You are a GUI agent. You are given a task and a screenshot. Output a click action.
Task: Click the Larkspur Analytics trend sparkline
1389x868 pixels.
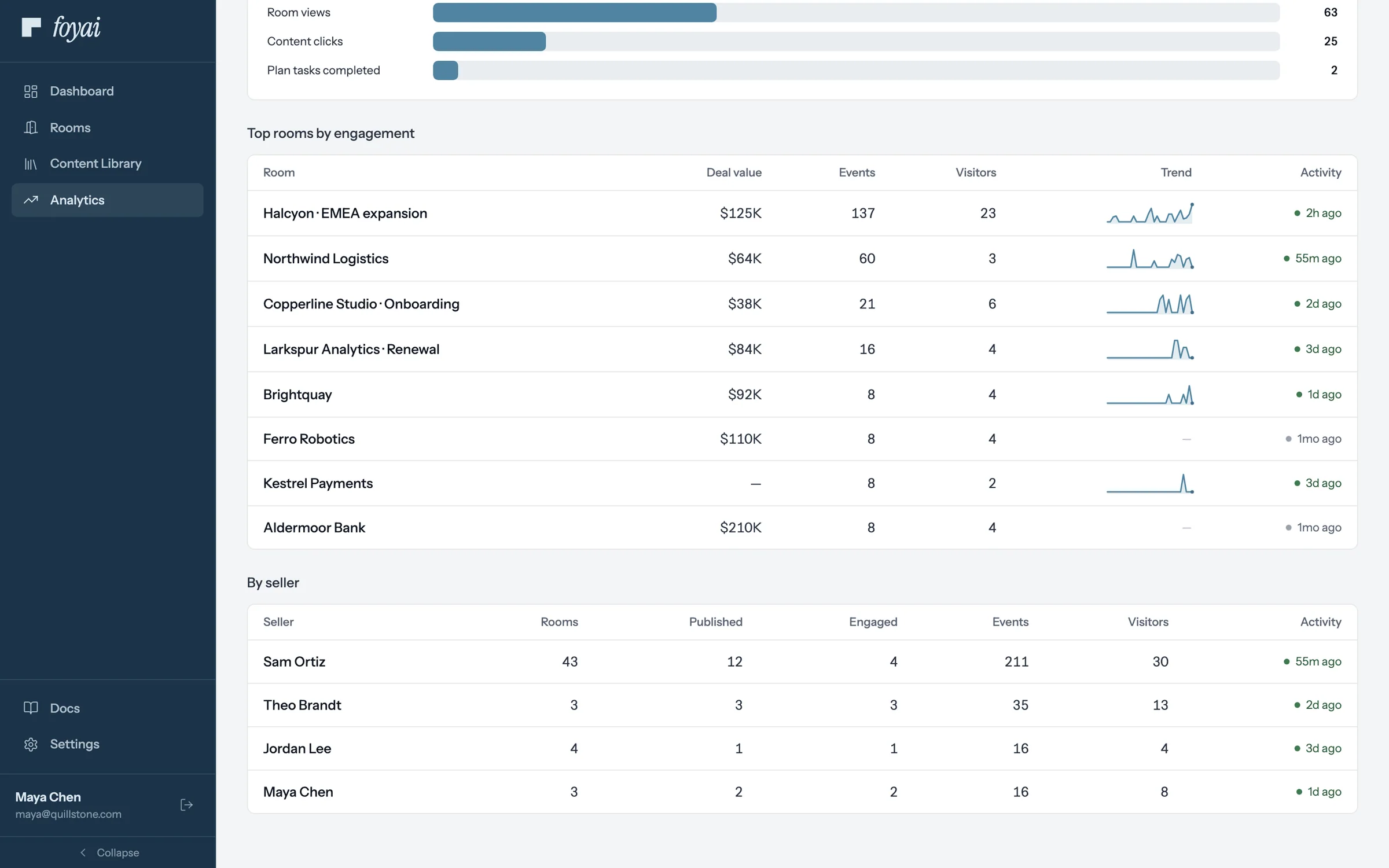(1150, 349)
